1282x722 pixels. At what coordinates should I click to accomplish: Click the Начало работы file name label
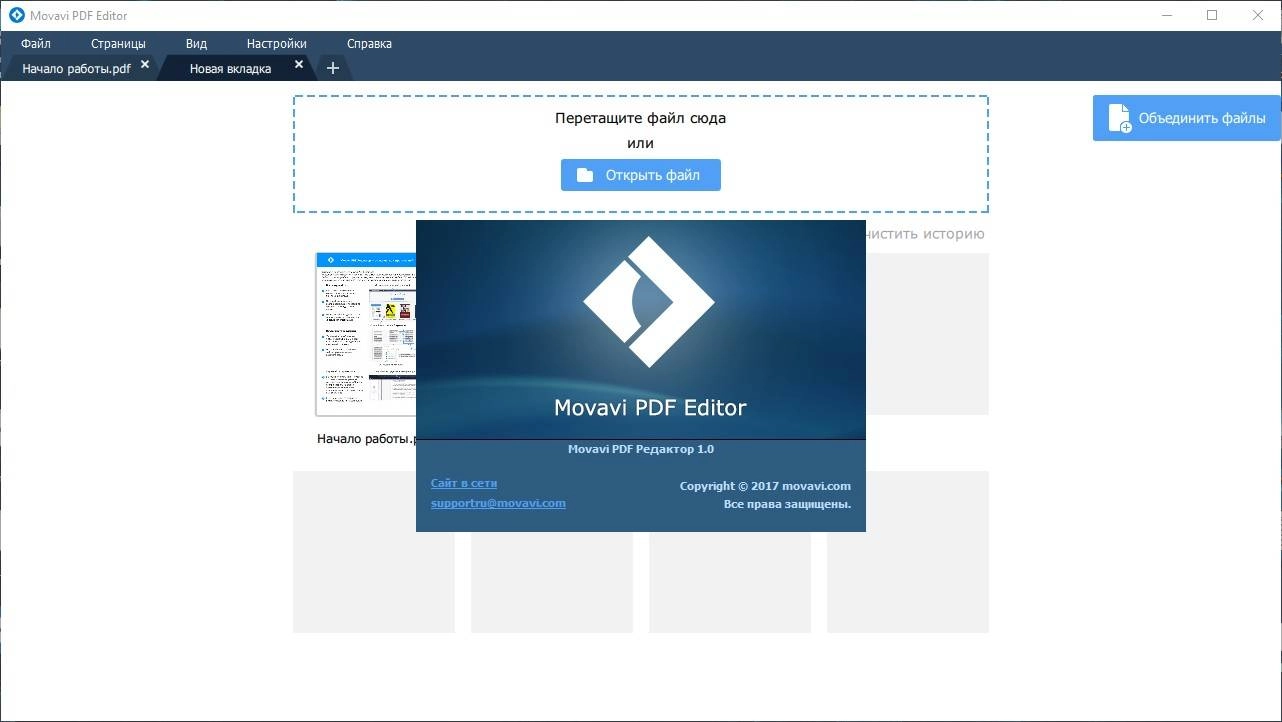[x=366, y=439]
